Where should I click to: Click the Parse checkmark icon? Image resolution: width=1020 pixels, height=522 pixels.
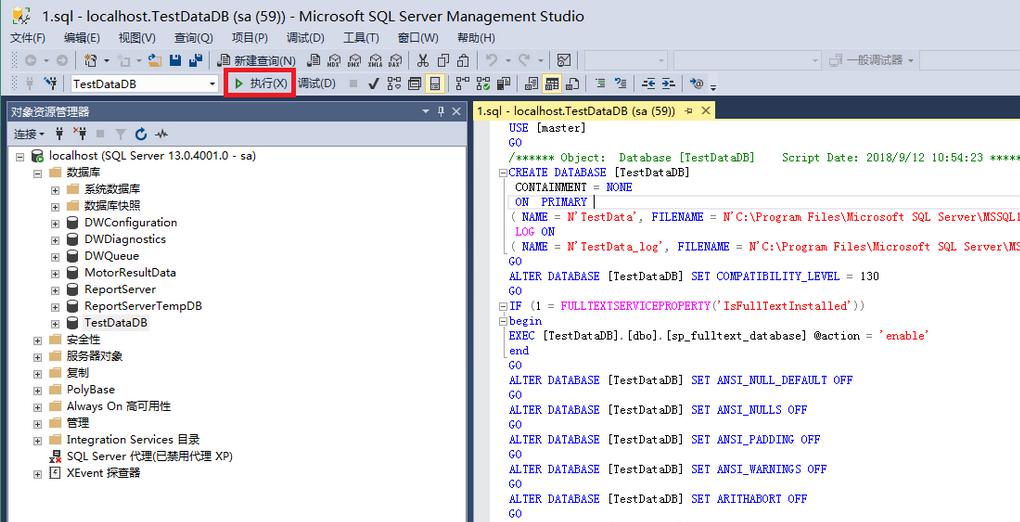373,83
